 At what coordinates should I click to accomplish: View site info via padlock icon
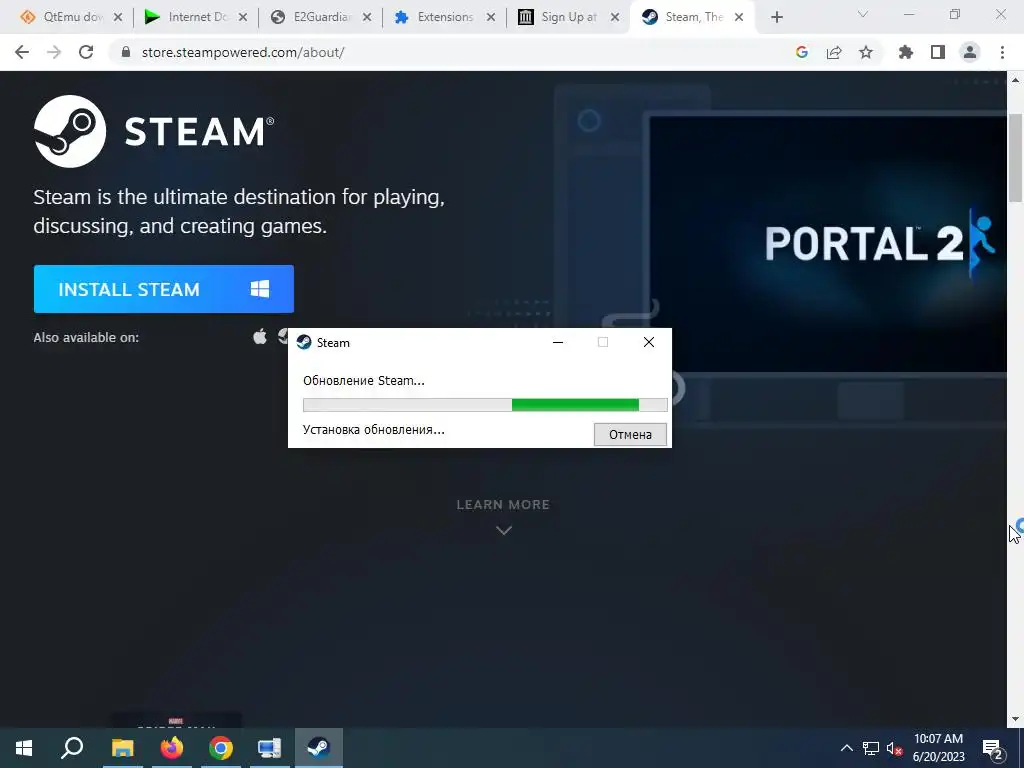[x=127, y=52]
